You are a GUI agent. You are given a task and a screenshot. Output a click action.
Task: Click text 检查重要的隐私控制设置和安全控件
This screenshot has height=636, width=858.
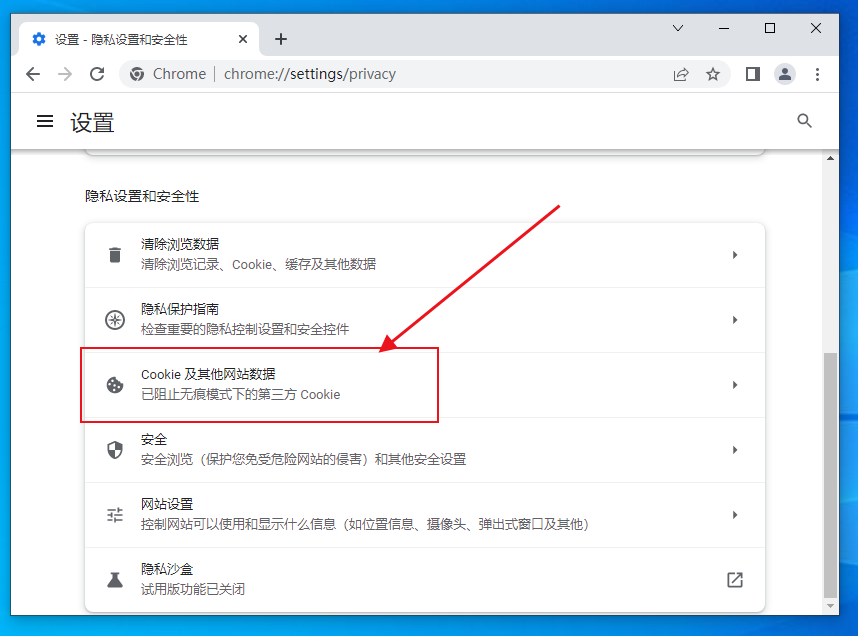point(245,329)
